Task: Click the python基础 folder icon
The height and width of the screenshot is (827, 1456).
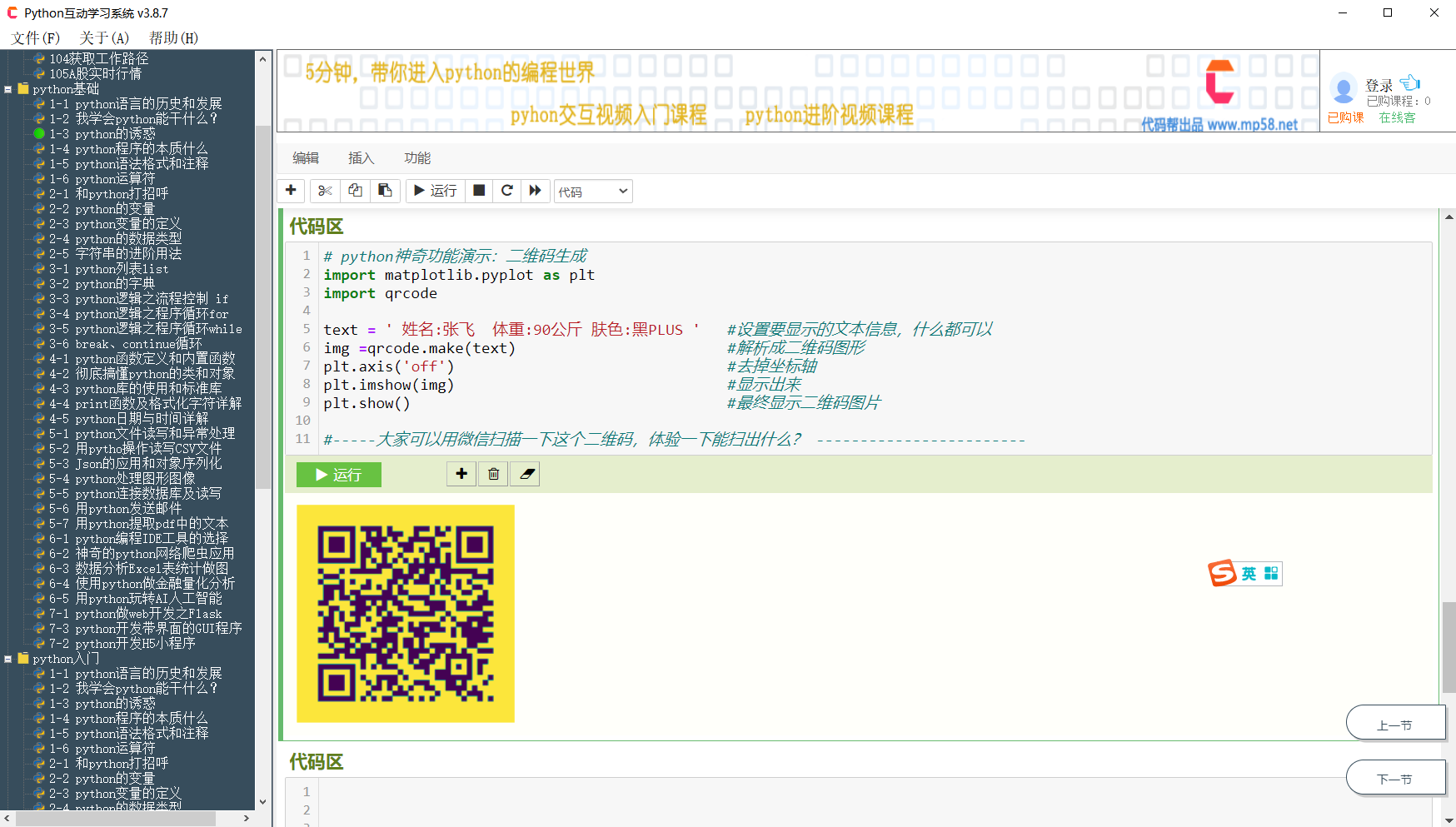Action: 23,88
